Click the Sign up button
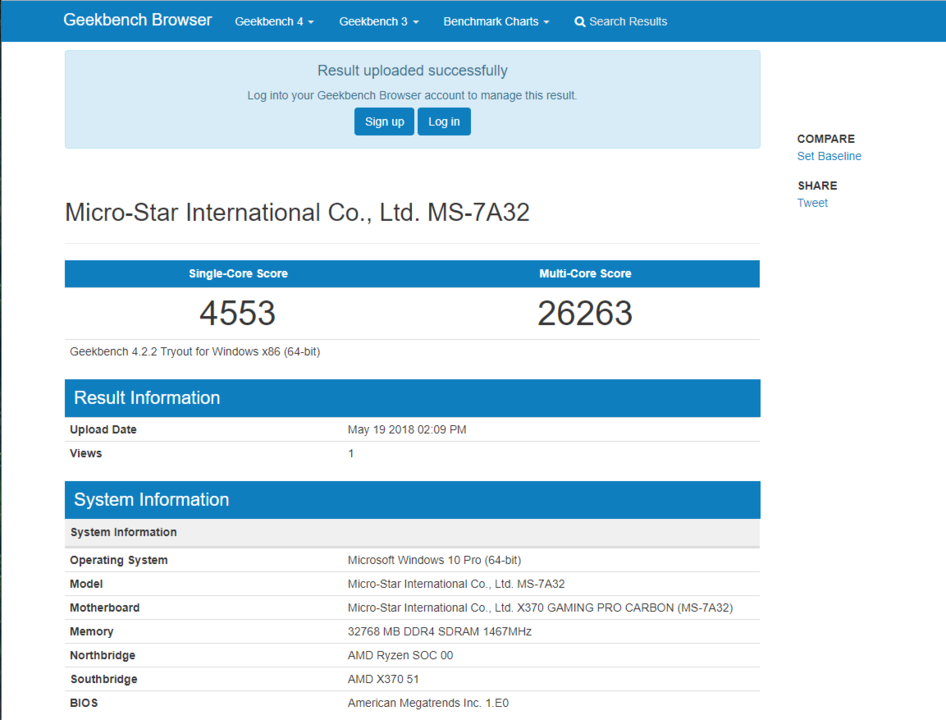 click(x=384, y=121)
